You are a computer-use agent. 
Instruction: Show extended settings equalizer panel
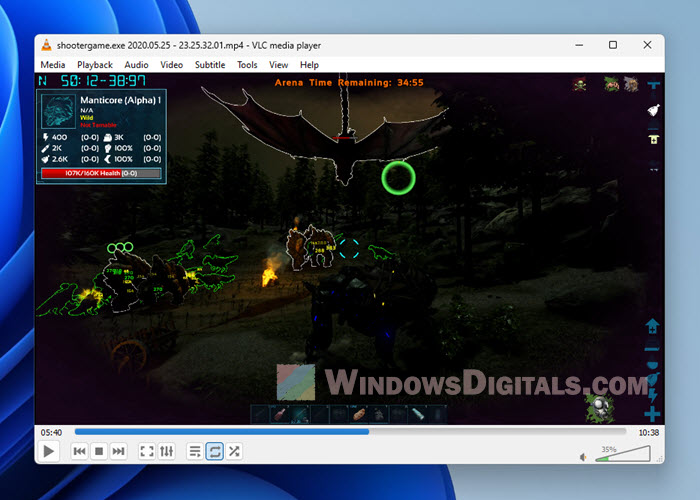tap(167, 451)
